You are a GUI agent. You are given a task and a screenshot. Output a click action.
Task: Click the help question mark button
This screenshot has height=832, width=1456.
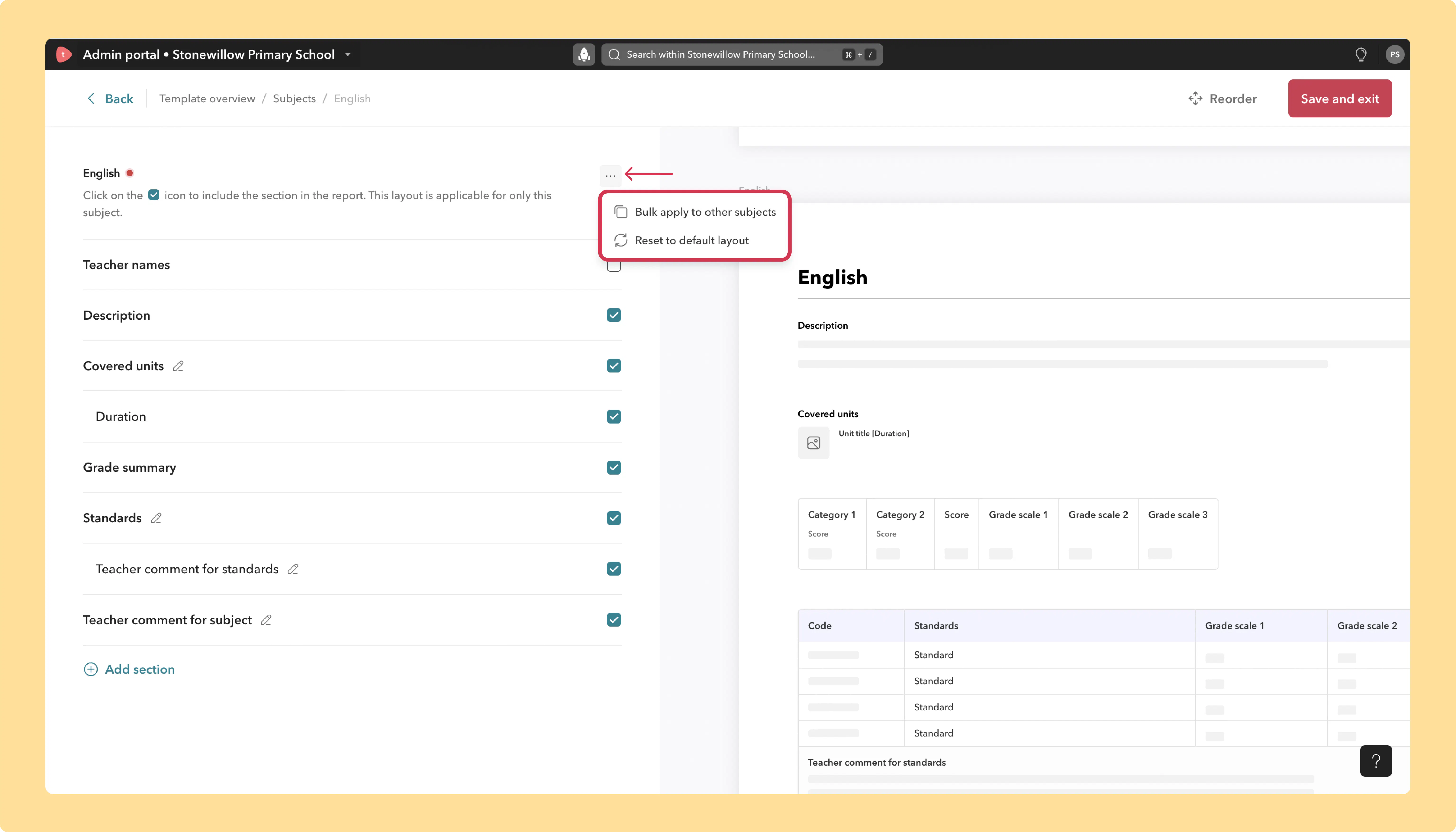[x=1375, y=760]
